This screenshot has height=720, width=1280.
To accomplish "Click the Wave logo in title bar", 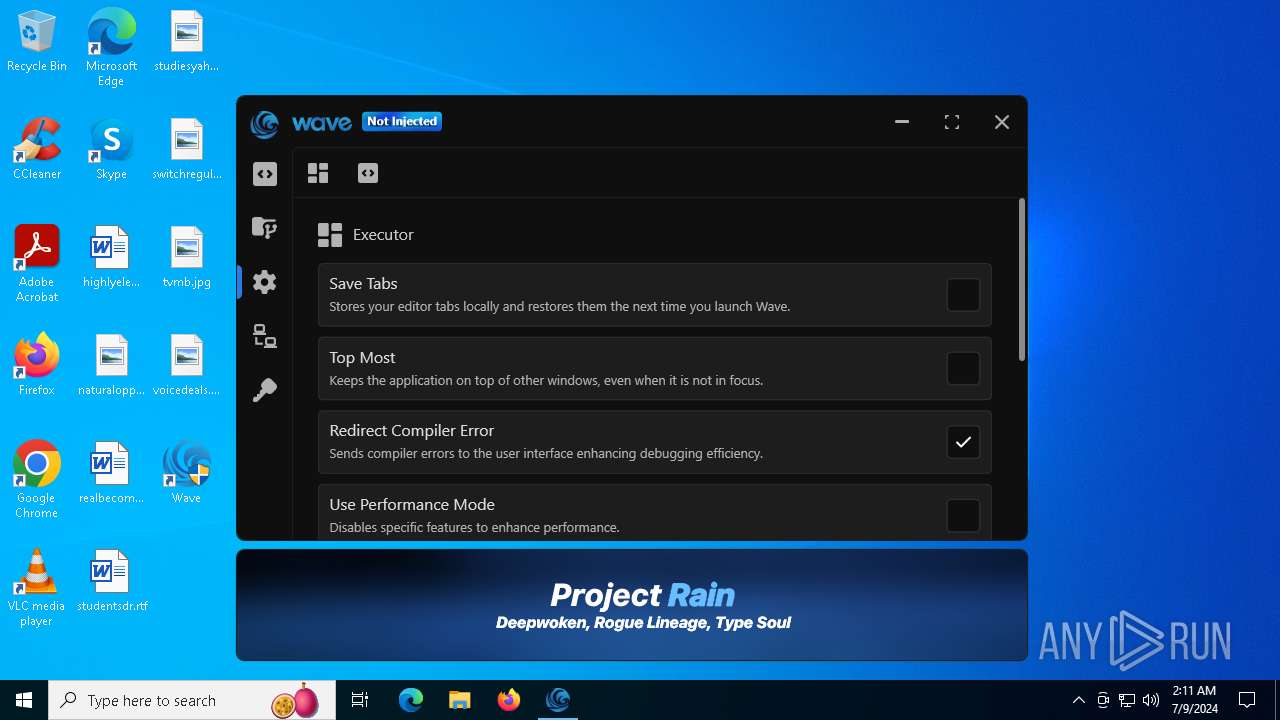I will point(265,122).
